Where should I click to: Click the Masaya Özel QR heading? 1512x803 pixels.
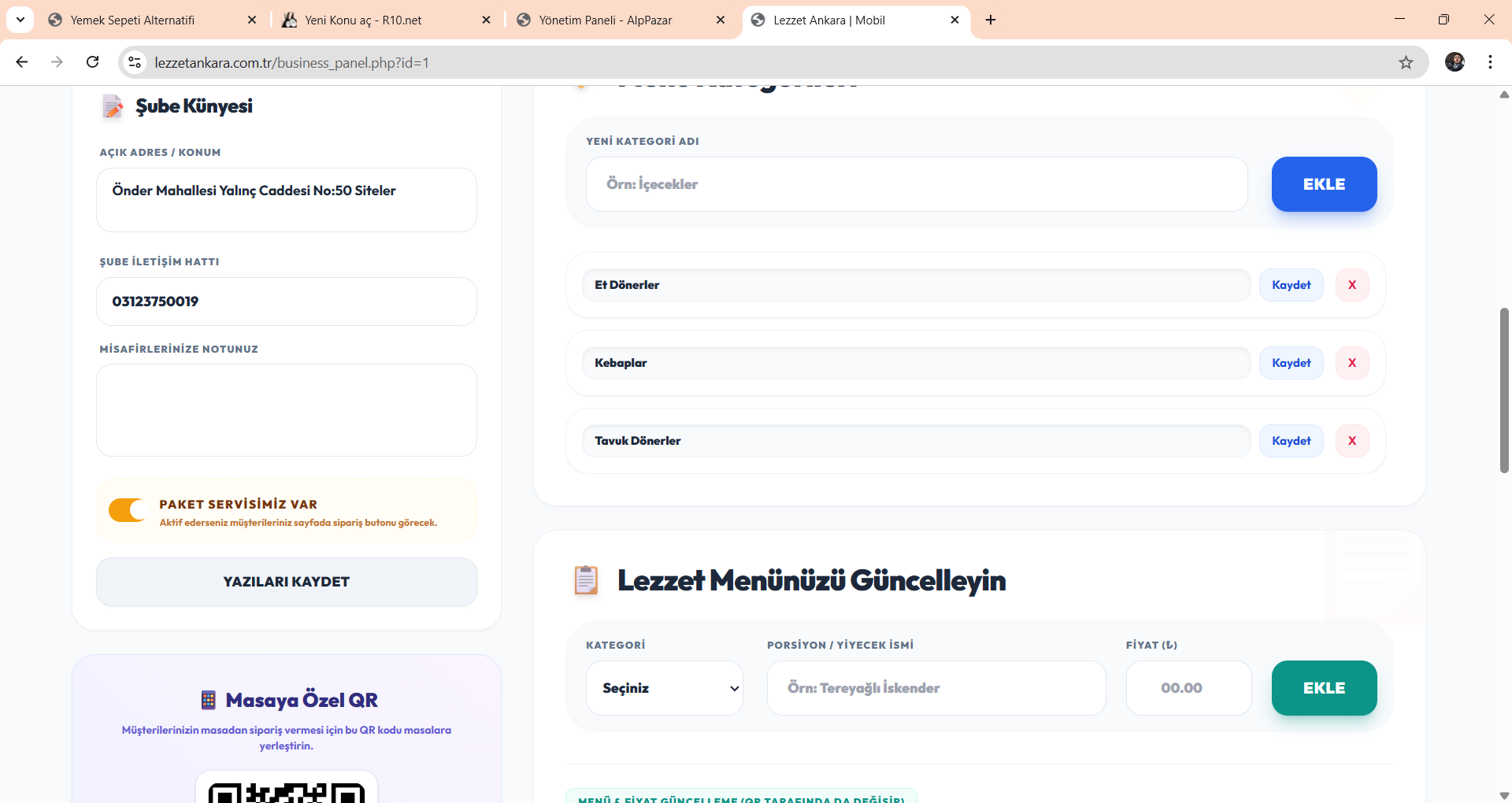click(302, 700)
